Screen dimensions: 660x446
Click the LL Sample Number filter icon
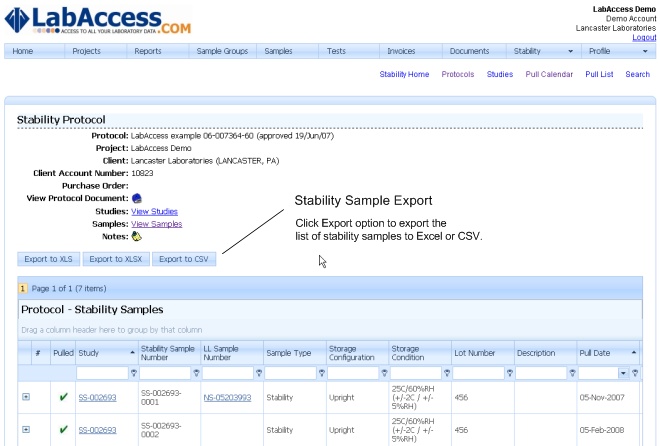(258, 372)
